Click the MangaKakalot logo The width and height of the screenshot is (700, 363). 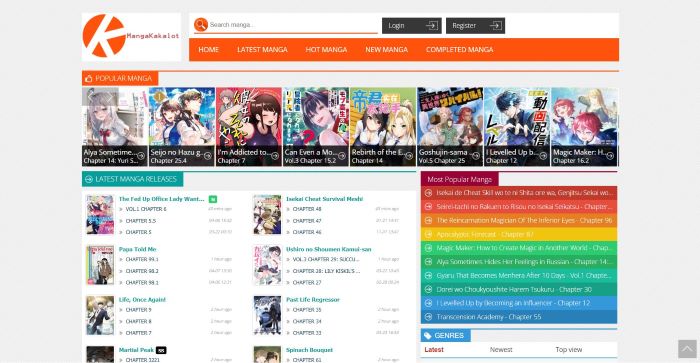(131, 36)
